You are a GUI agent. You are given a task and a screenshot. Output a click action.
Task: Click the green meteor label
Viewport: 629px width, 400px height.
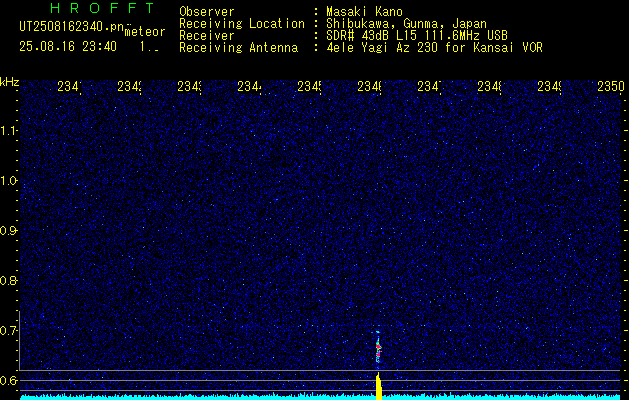(145, 31)
